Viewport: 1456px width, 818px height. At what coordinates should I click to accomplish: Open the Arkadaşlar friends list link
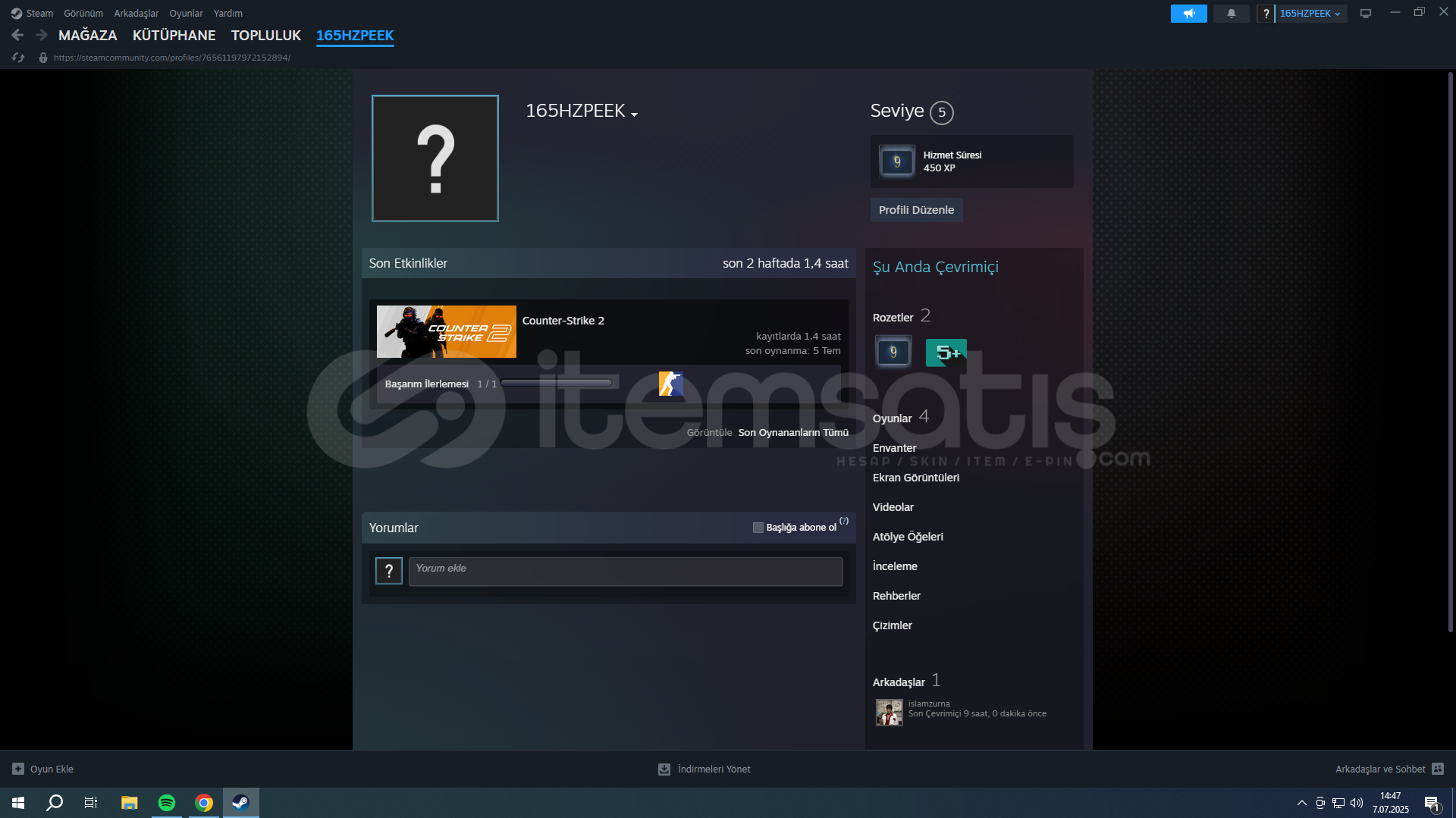click(x=899, y=682)
